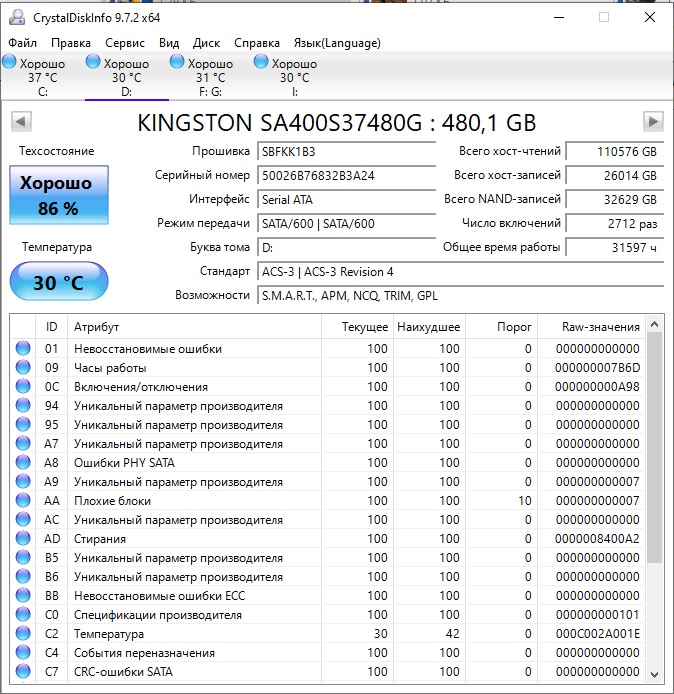674x694 pixels.
Task: Open the Диск menu
Action: click(206, 43)
